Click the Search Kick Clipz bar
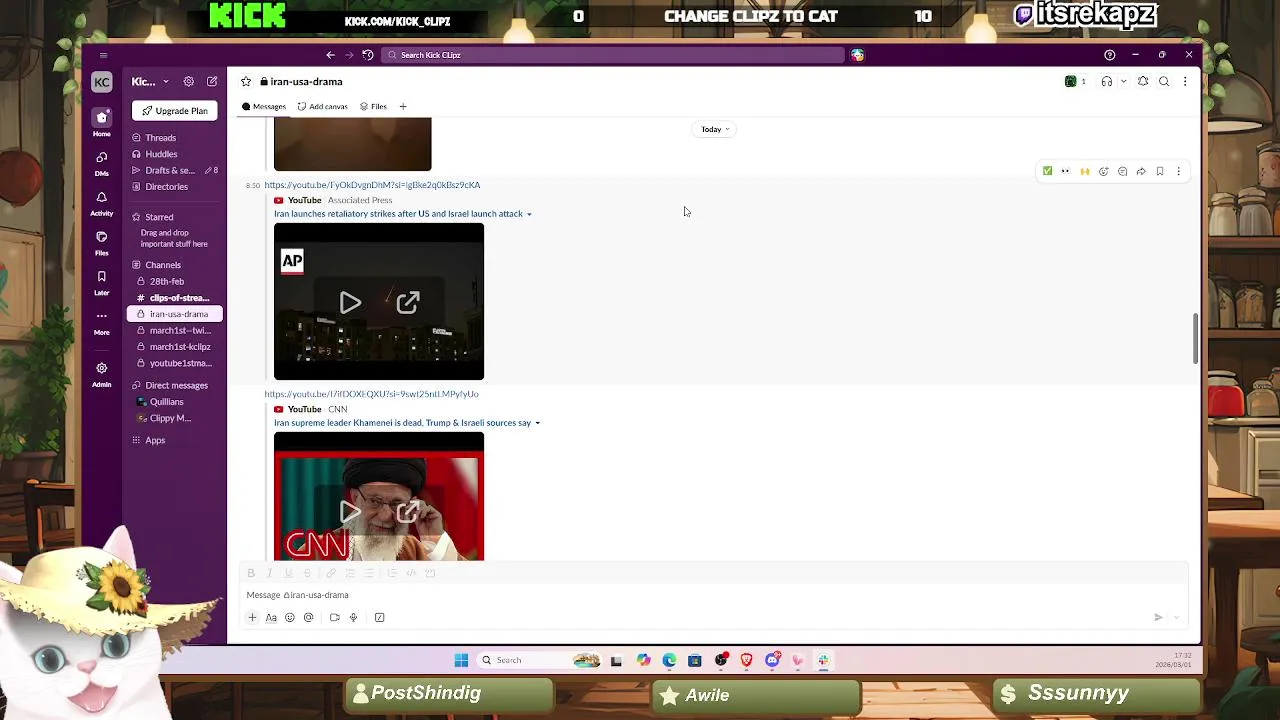Screen dimensions: 1280x720 coord(613,55)
